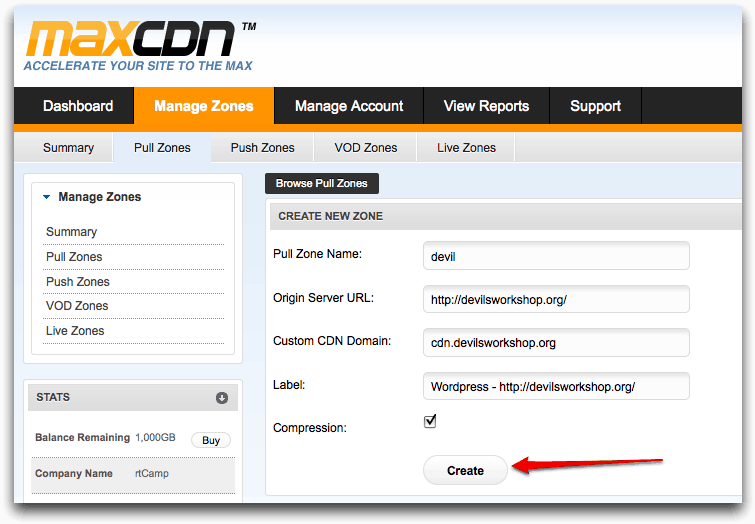
Task: Collapse the Manage Zones sidebar triangle
Action: (47, 197)
